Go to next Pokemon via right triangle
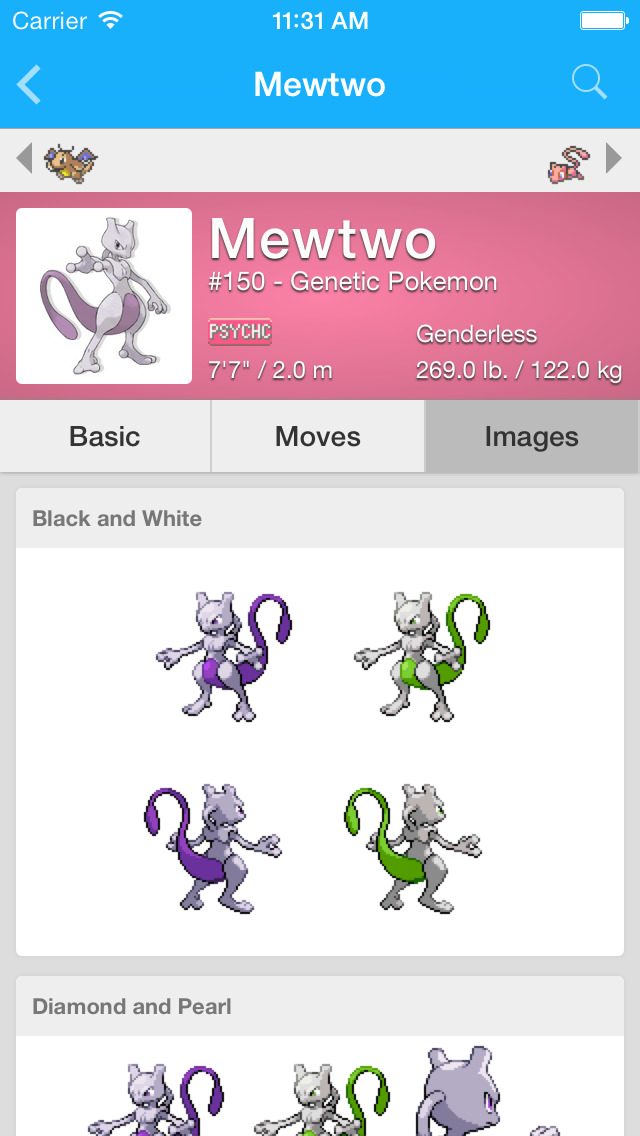 click(x=614, y=159)
